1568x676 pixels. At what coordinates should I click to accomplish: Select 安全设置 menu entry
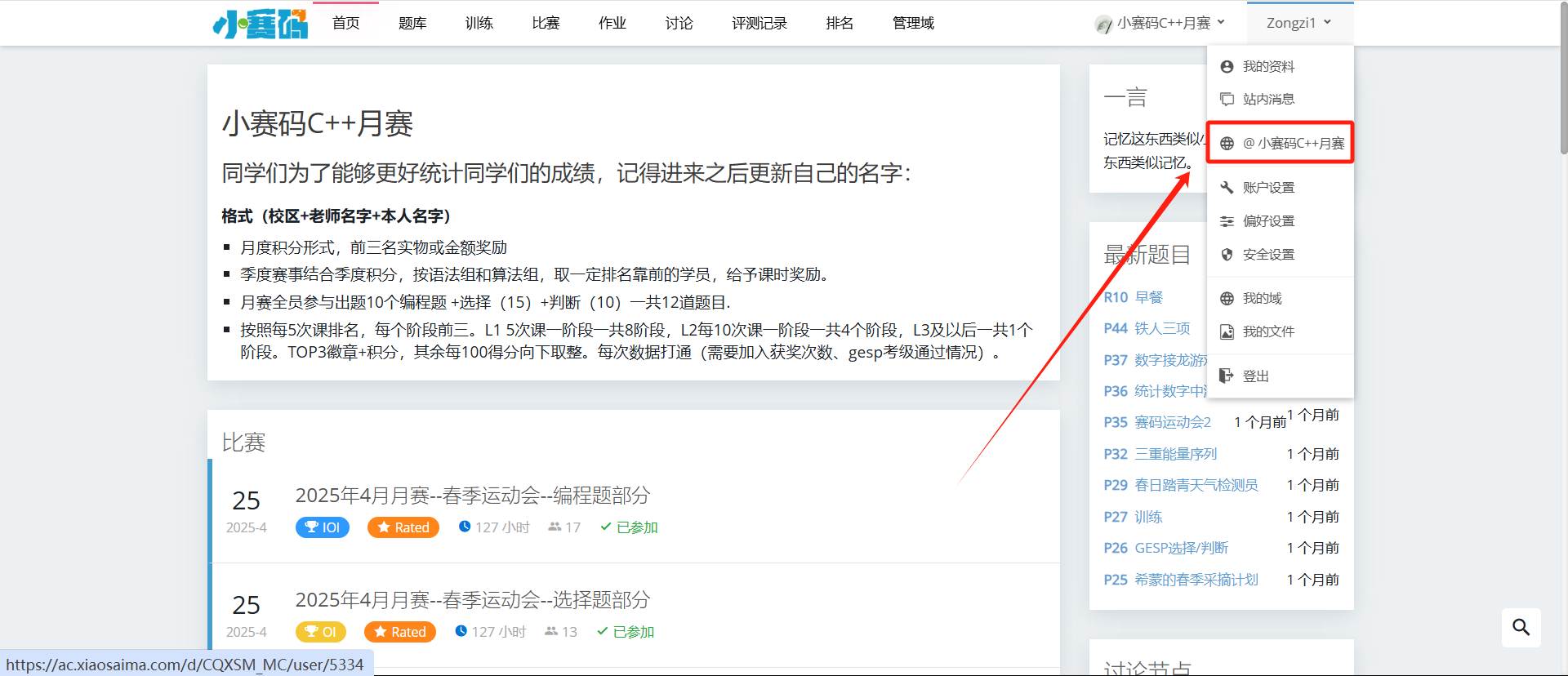click(x=1280, y=254)
